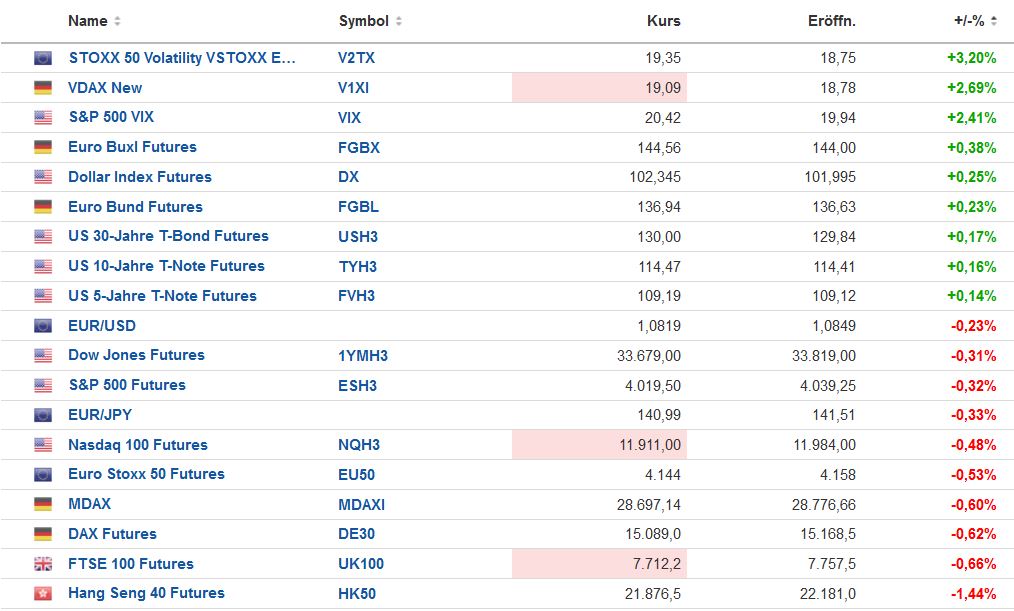
Task: Click the EU flag beside STOXX 50 Volatility
Action: 42,58
